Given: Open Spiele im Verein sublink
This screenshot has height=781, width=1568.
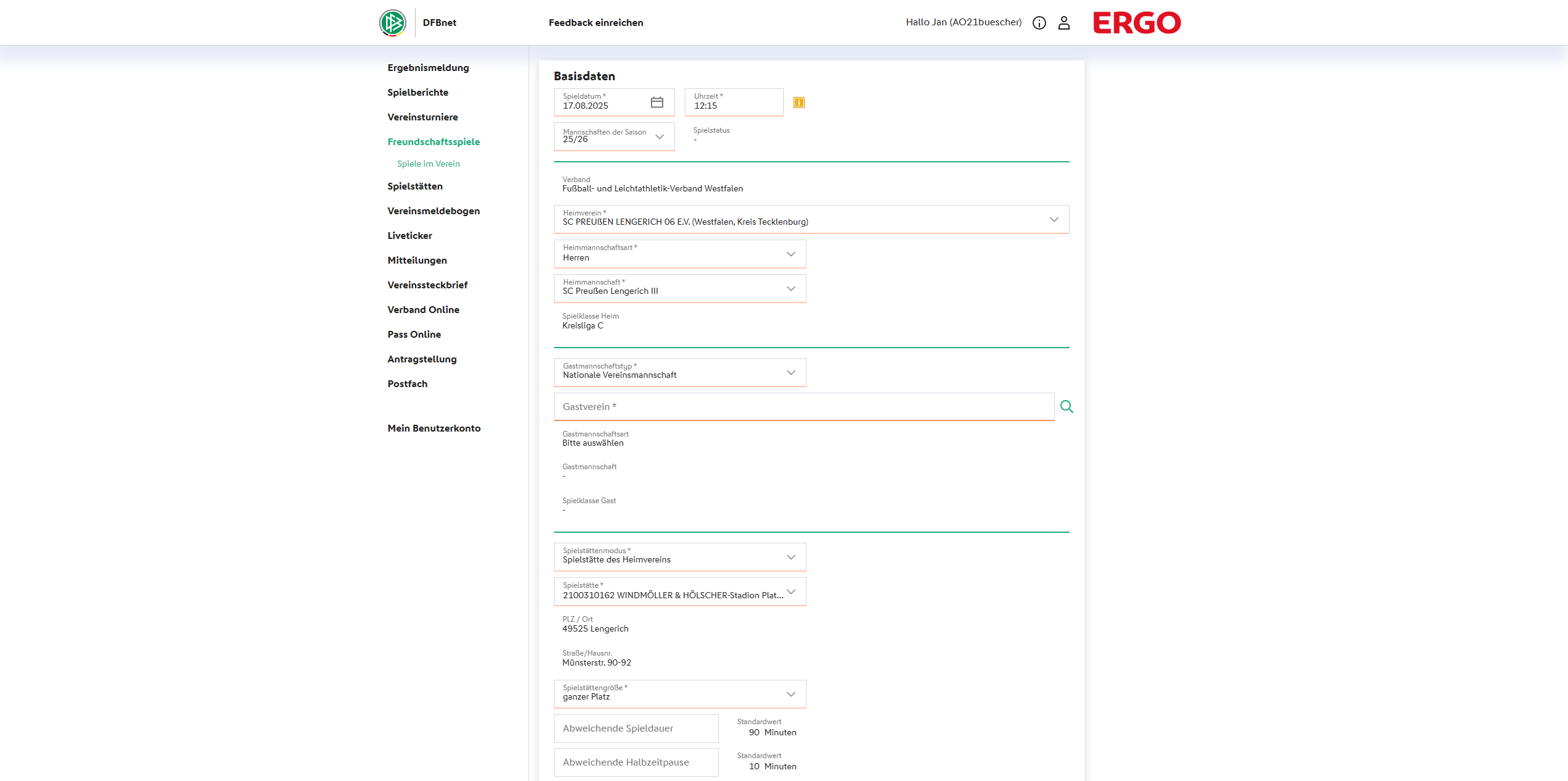Looking at the screenshot, I should [x=428, y=164].
